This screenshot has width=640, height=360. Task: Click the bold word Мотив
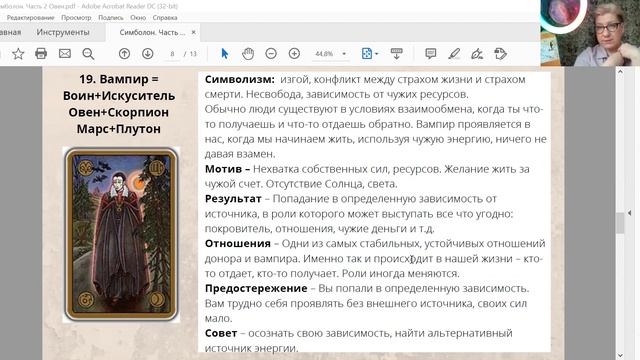click(x=223, y=169)
